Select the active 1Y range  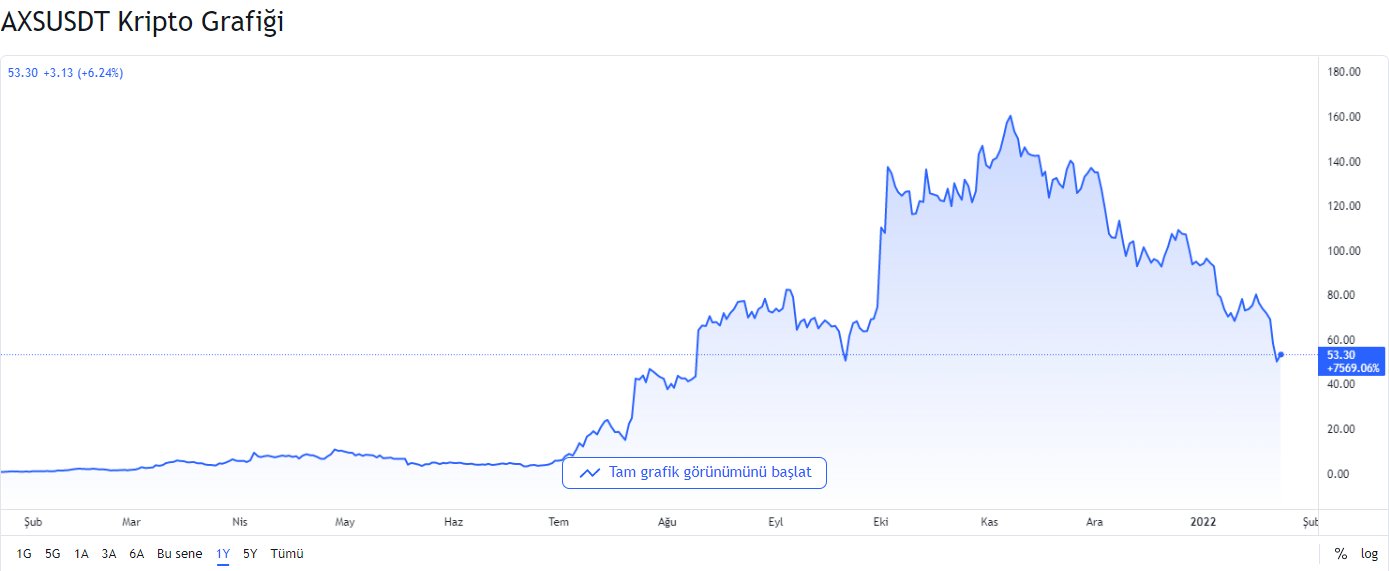coord(223,553)
